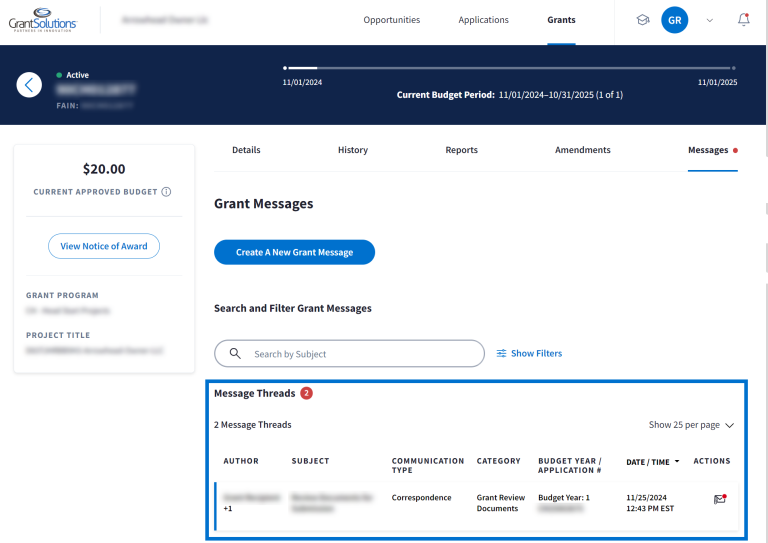The width and height of the screenshot is (768, 543).
Task: Expand the user account chevron menu
Action: coord(709,20)
